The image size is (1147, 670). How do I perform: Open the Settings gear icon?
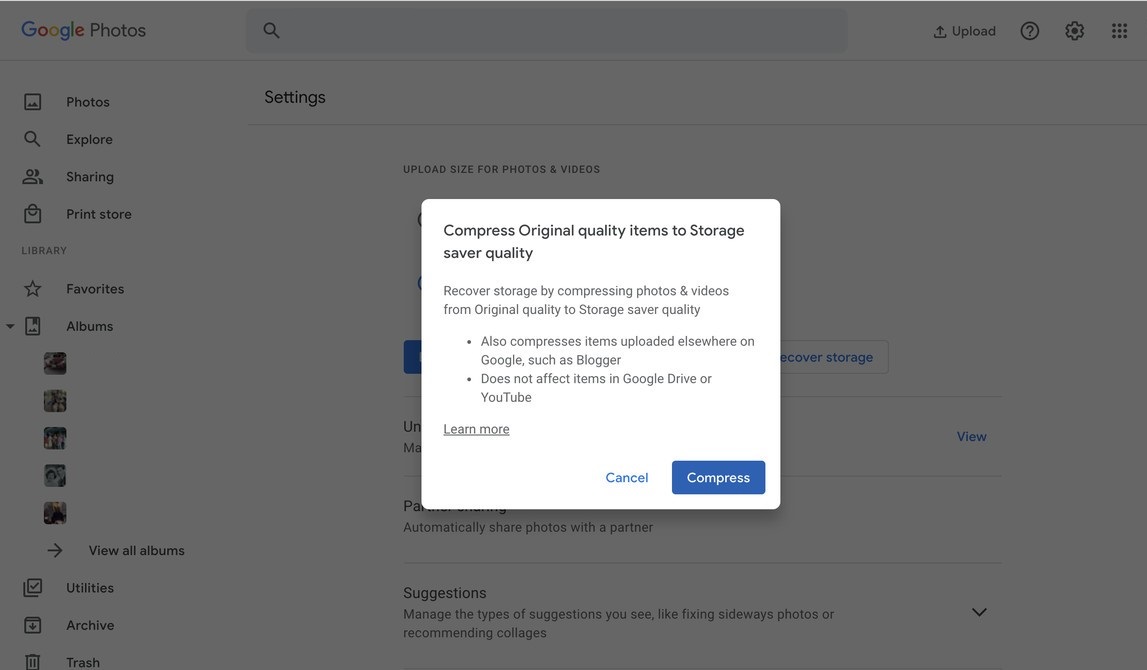pos(1074,31)
